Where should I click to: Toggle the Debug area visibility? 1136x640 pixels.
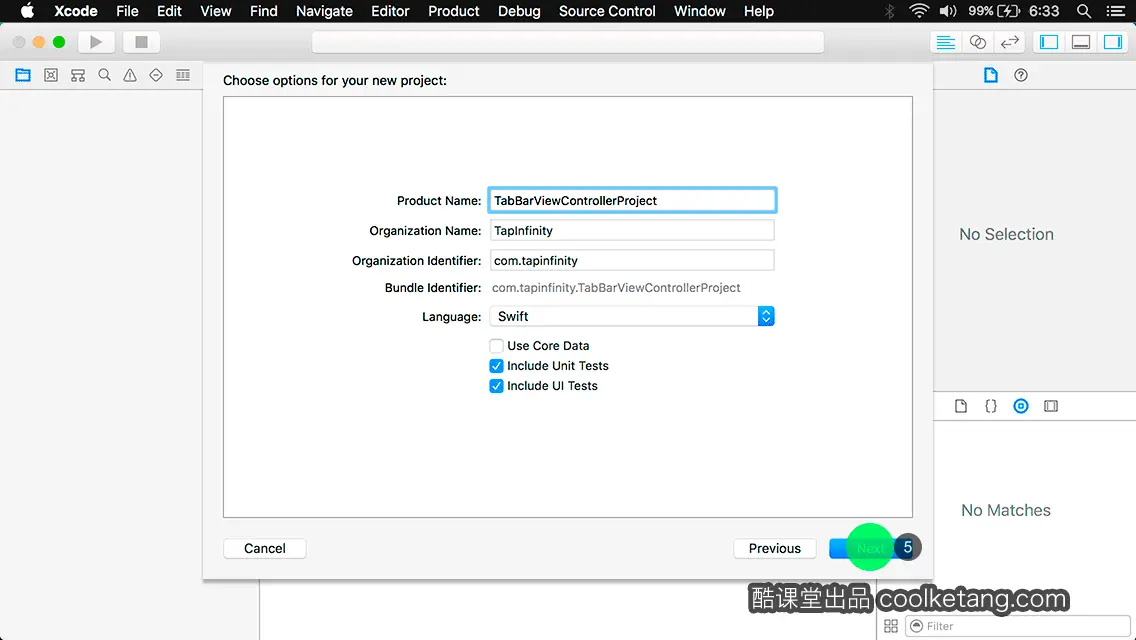1081,42
